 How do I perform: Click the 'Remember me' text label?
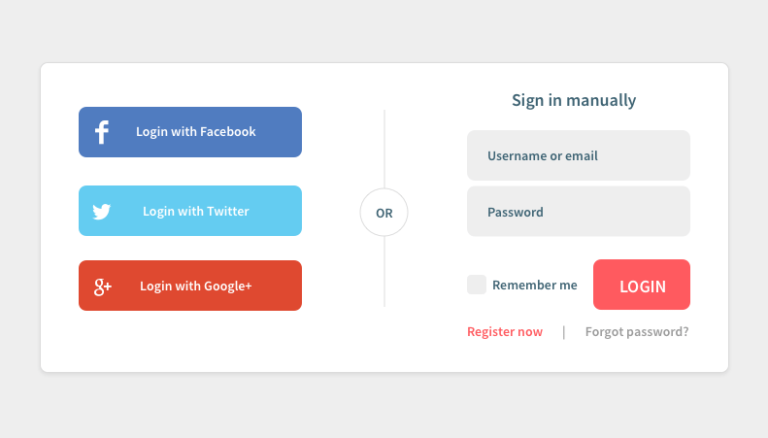point(534,285)
